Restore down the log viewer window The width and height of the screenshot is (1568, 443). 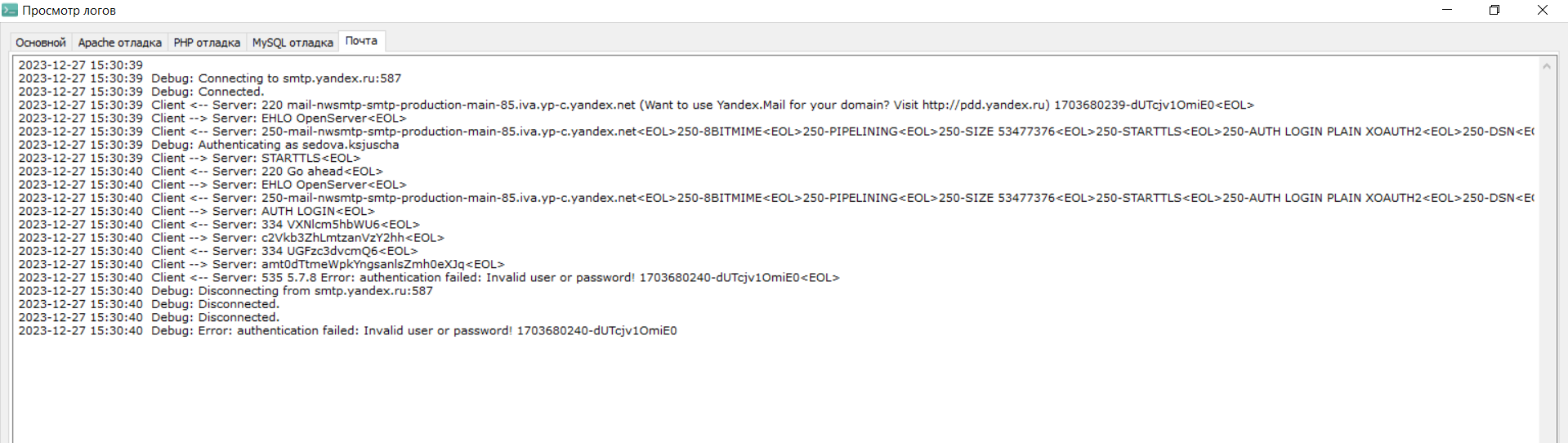(x=1494, y=11)
